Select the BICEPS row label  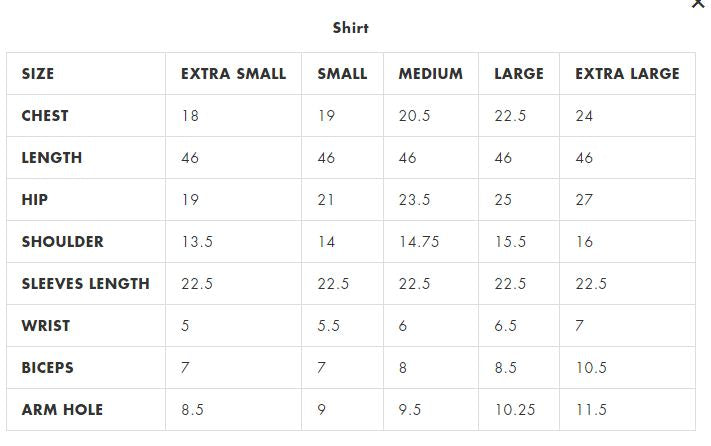[48, 368]
